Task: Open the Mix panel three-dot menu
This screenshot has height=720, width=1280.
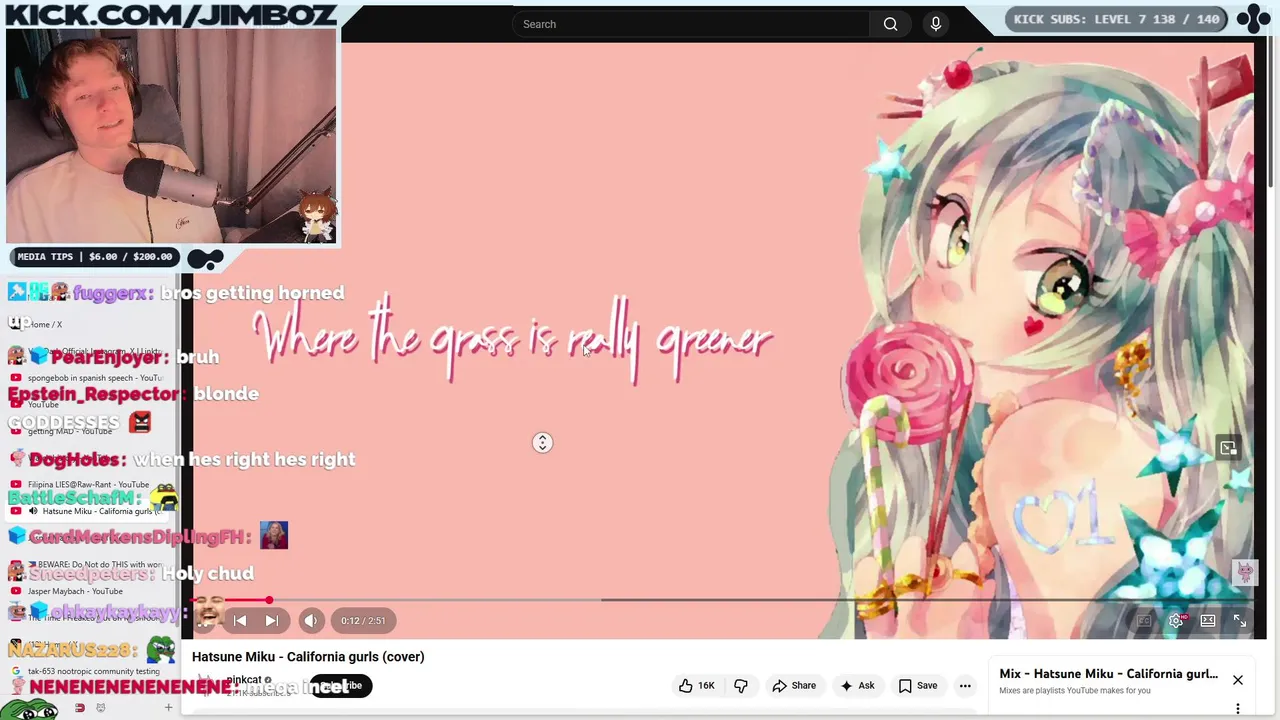Action: click(x=1238, y=709)
